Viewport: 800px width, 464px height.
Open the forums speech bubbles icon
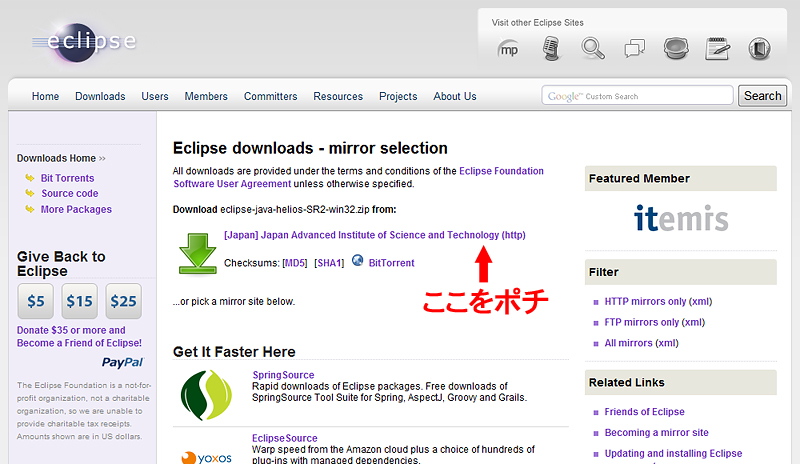click(635, 48)
